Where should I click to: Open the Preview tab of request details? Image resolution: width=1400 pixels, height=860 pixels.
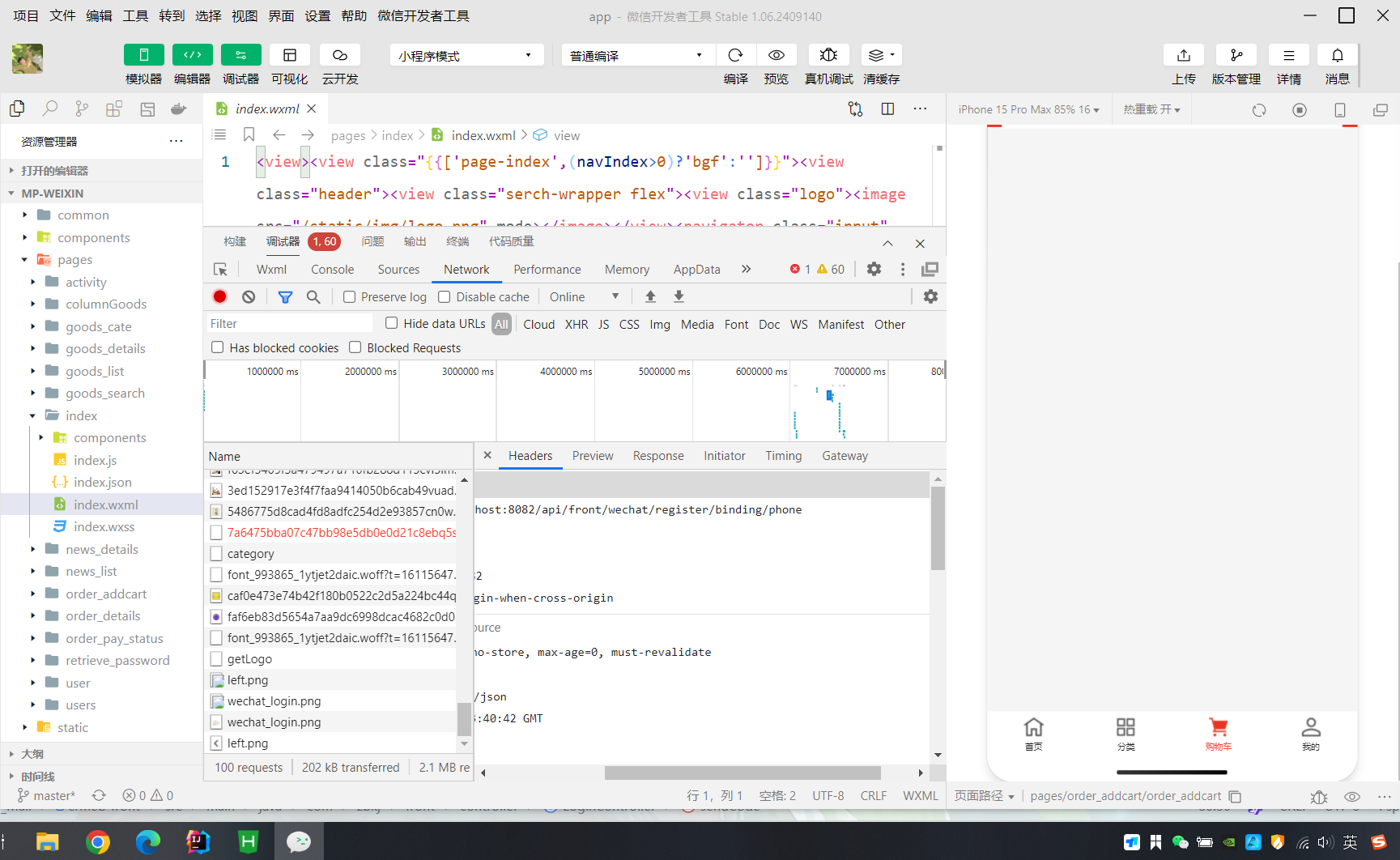593,455
